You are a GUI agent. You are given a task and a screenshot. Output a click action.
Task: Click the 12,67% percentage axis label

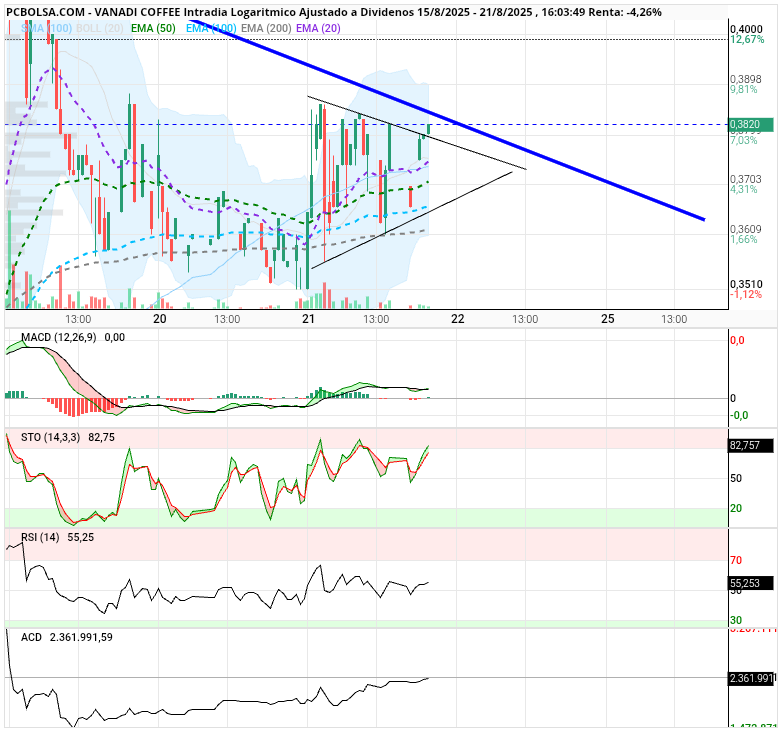pyautogui.click(x=747, y=39)
